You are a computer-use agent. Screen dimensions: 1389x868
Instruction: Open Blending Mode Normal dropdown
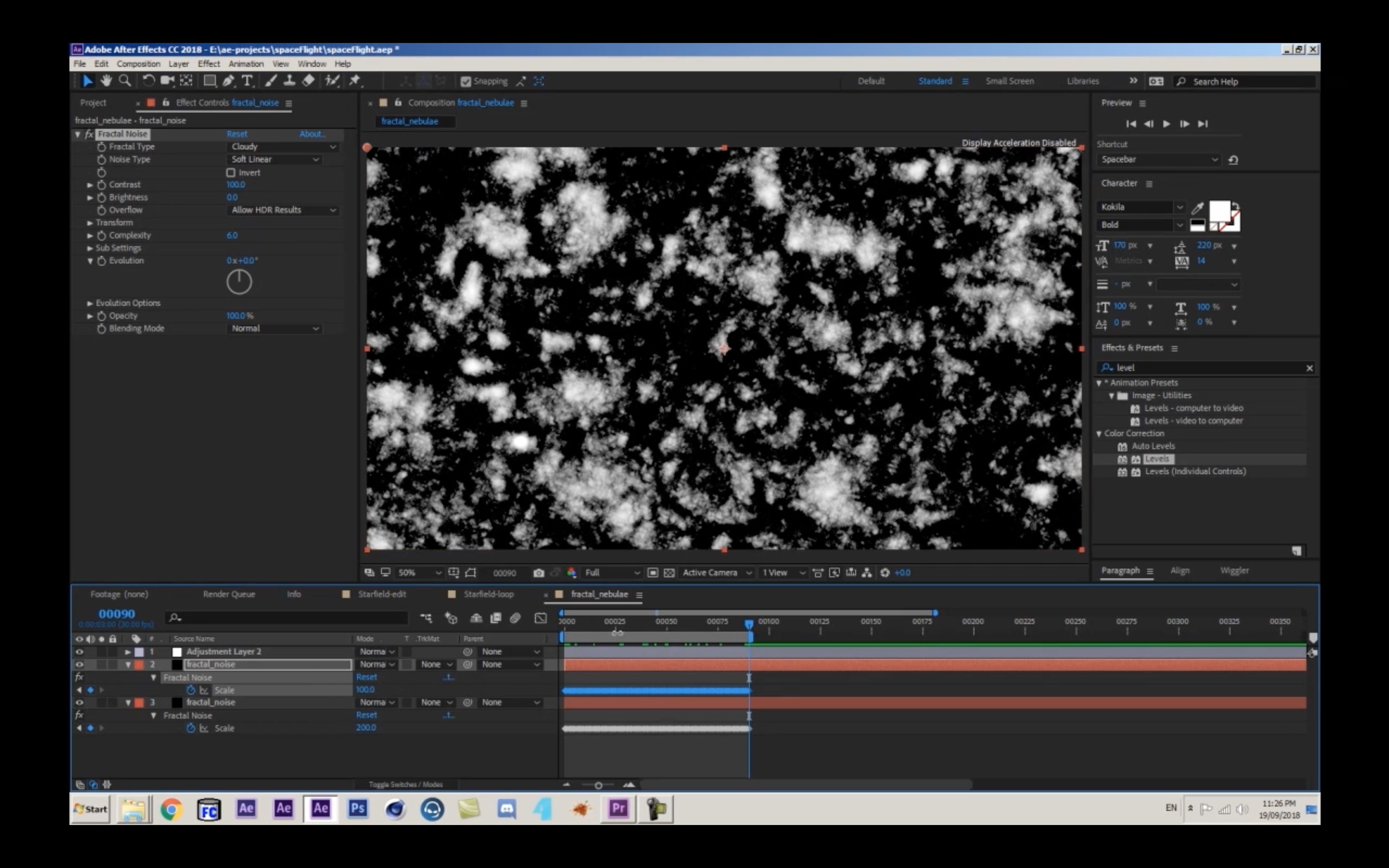coord(275,328)
